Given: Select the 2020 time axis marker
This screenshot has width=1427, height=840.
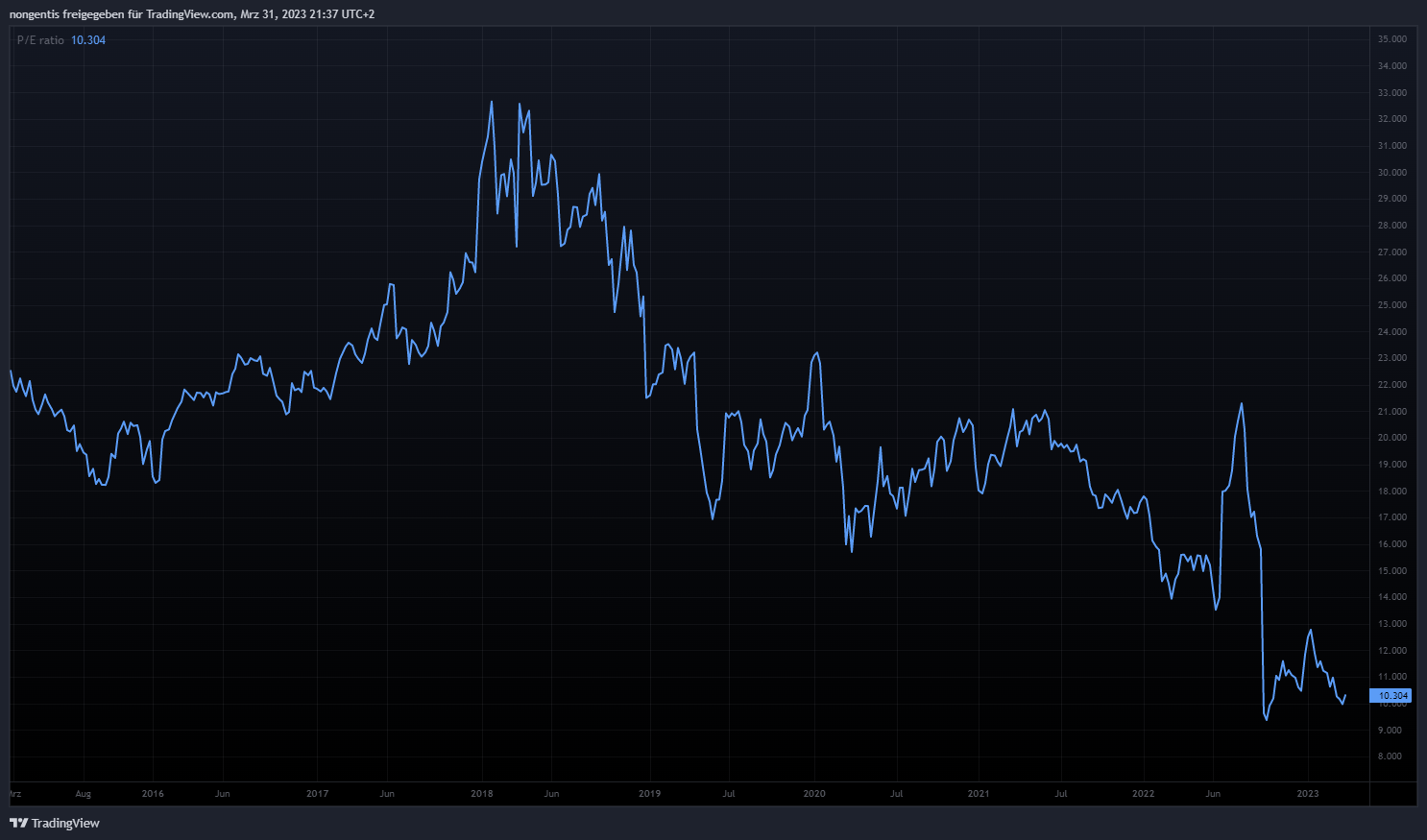Looking at the screenshot, I should click(x=814, y=794).
